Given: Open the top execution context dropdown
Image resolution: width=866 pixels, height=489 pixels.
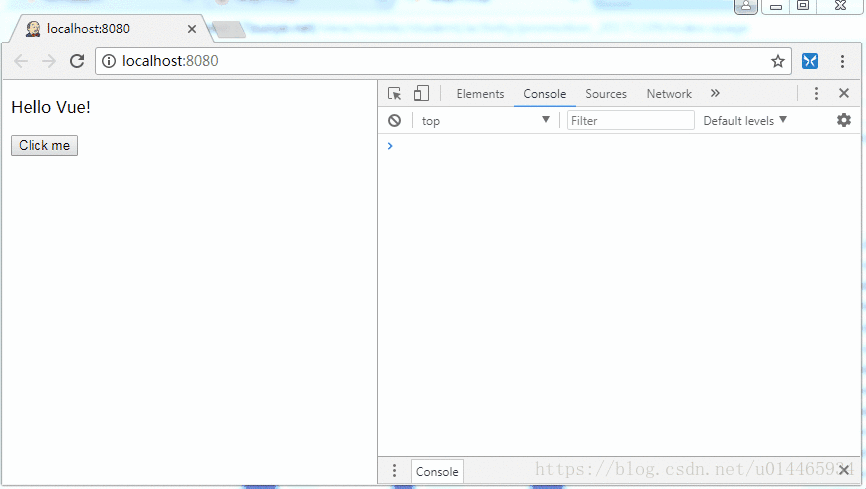Looking at the screenshot, I should point(485,120).
